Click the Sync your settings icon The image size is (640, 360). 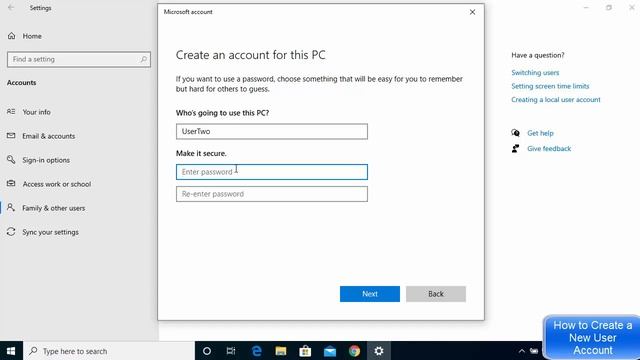pos(11,232)
